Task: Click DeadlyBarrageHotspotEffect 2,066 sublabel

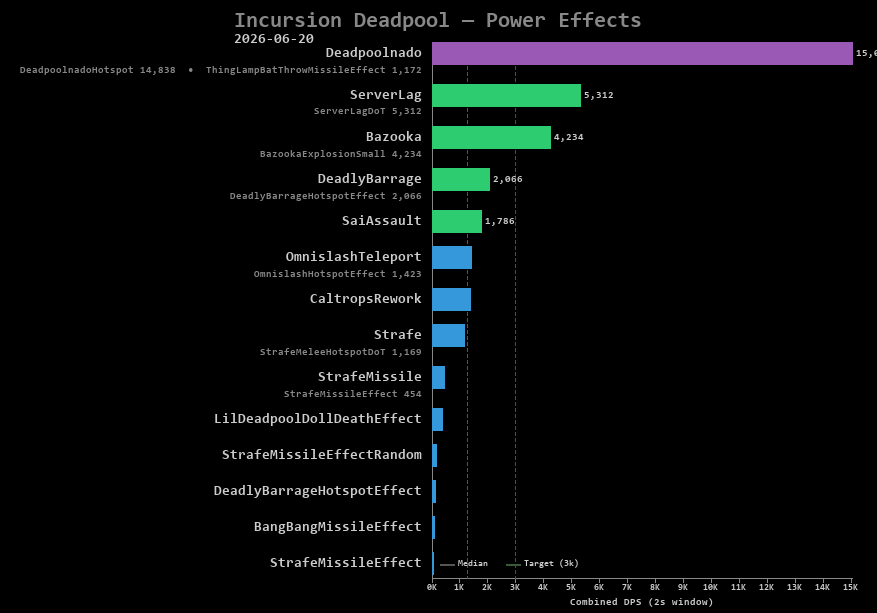Action: [325, 196]
